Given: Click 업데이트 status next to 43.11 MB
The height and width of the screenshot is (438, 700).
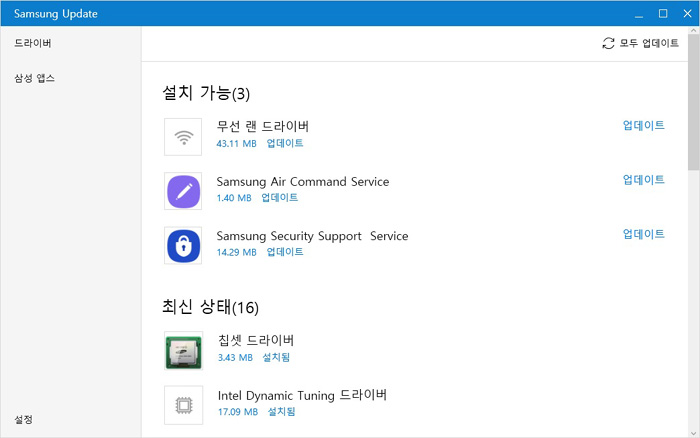Looking at the screenshot, I should (x=285, y=143).
